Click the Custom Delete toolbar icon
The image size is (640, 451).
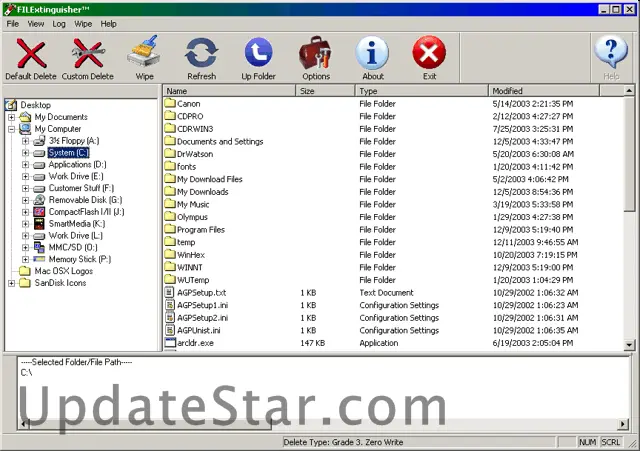pos(88,53)
